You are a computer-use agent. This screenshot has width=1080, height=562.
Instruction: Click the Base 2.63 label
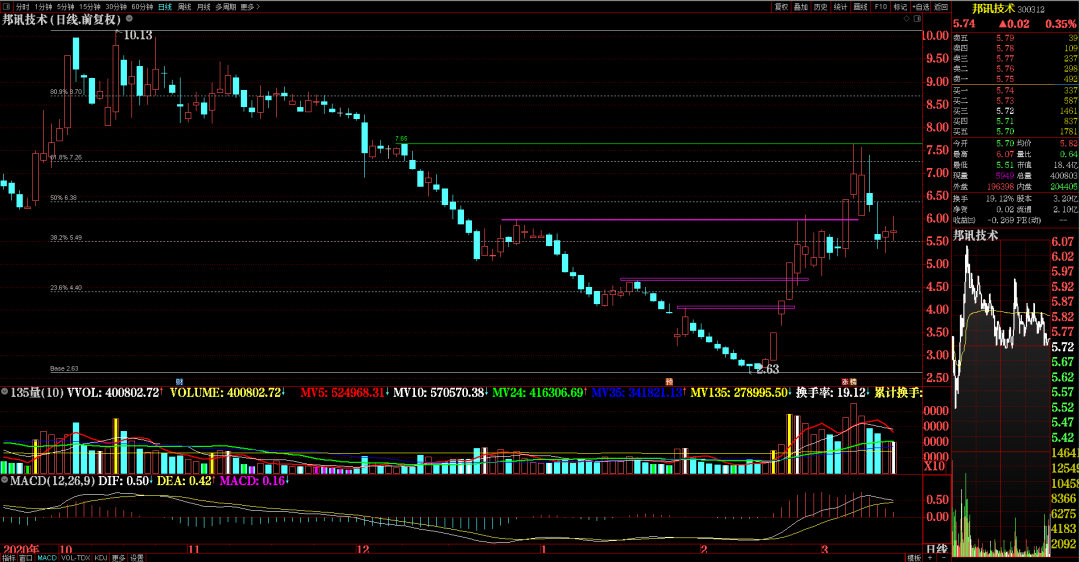(64, 368)
